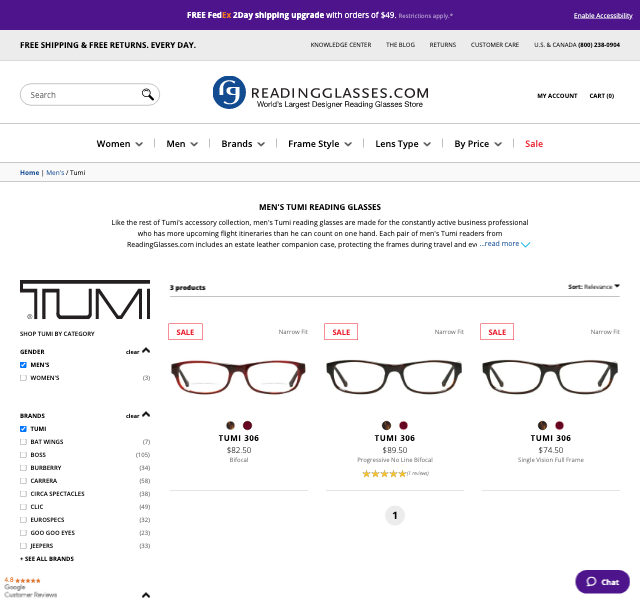640x600 pixels.
Task: Click the ReadingGlasses.com logo
Action: (x=321, y=93)
